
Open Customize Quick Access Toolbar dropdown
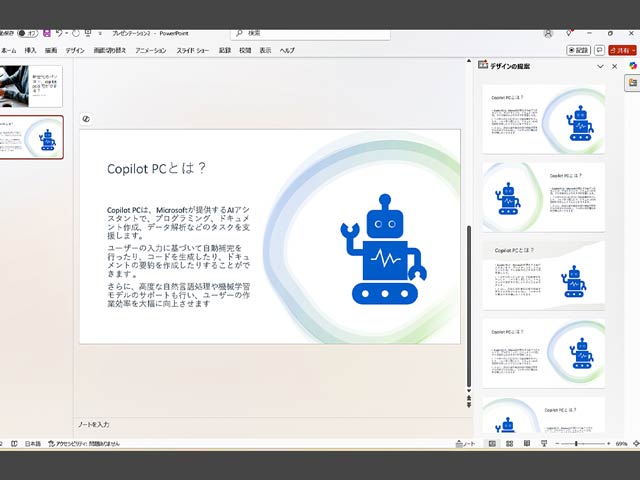[100, 33]
